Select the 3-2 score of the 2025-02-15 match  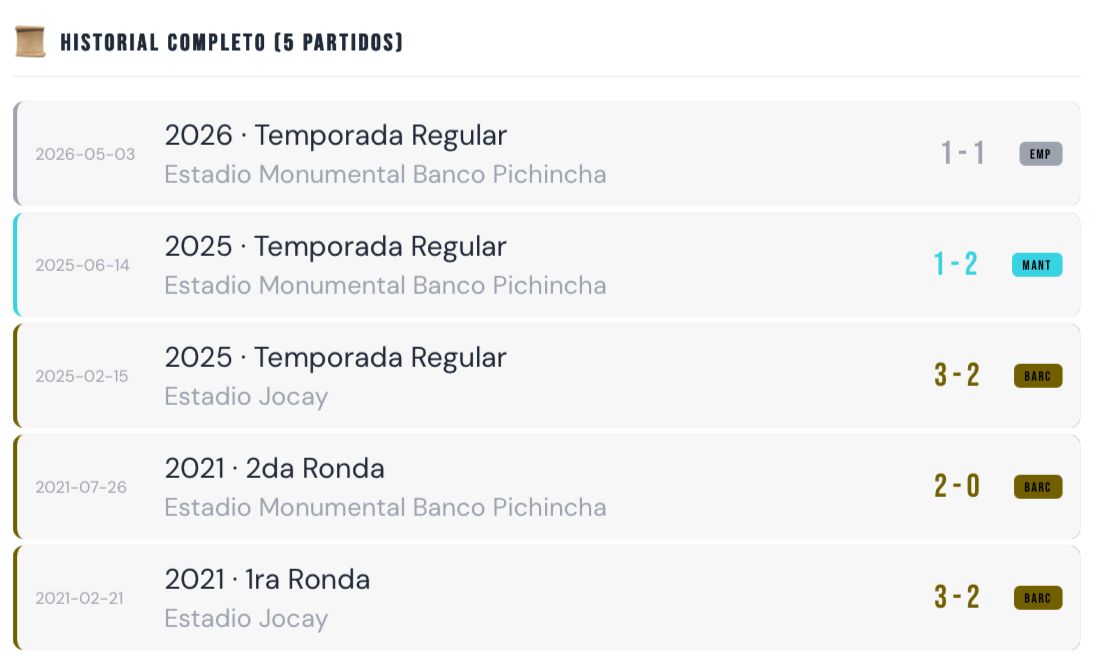click(957, 375)
